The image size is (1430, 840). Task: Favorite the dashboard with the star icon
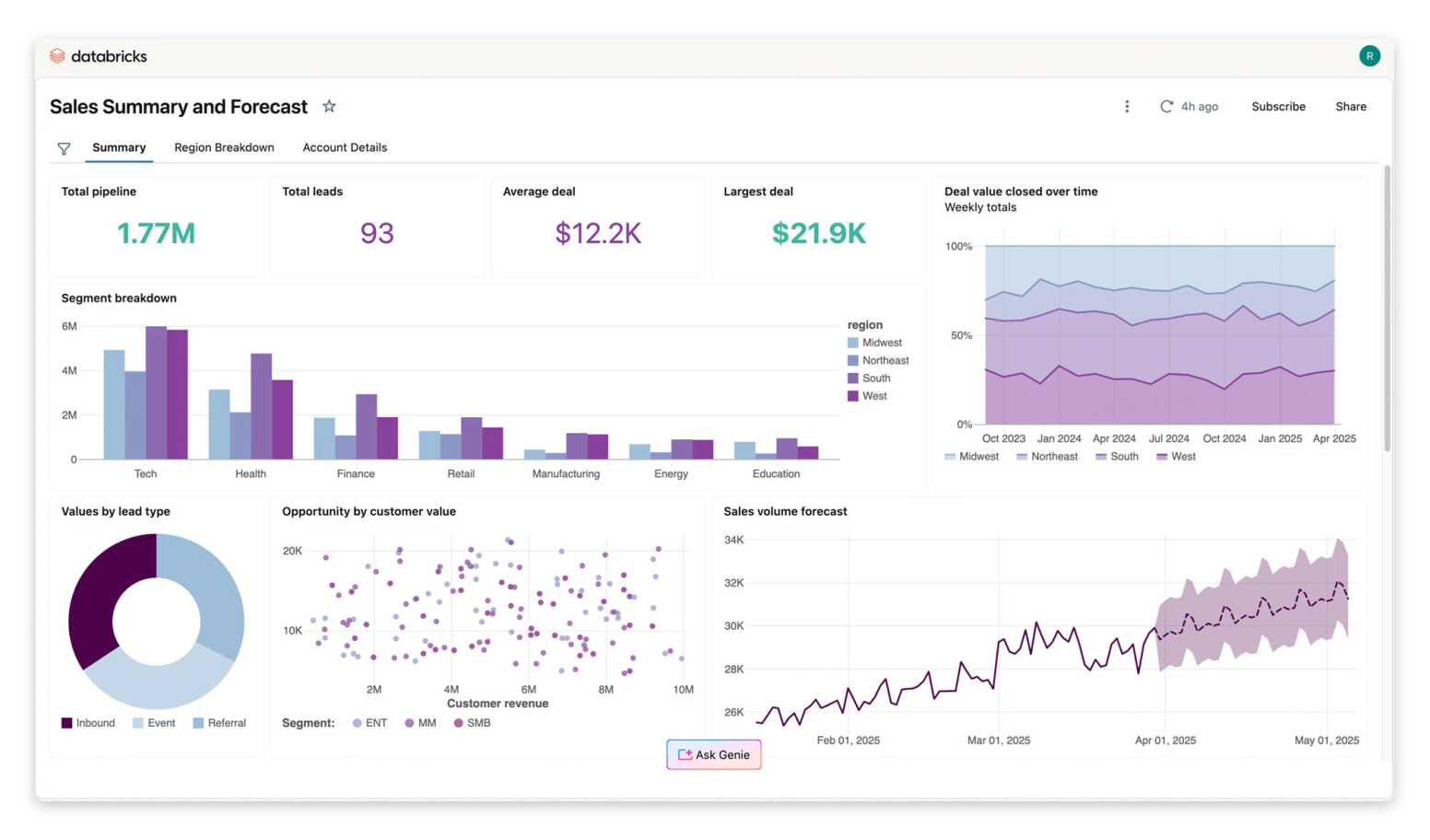[329, 106]
